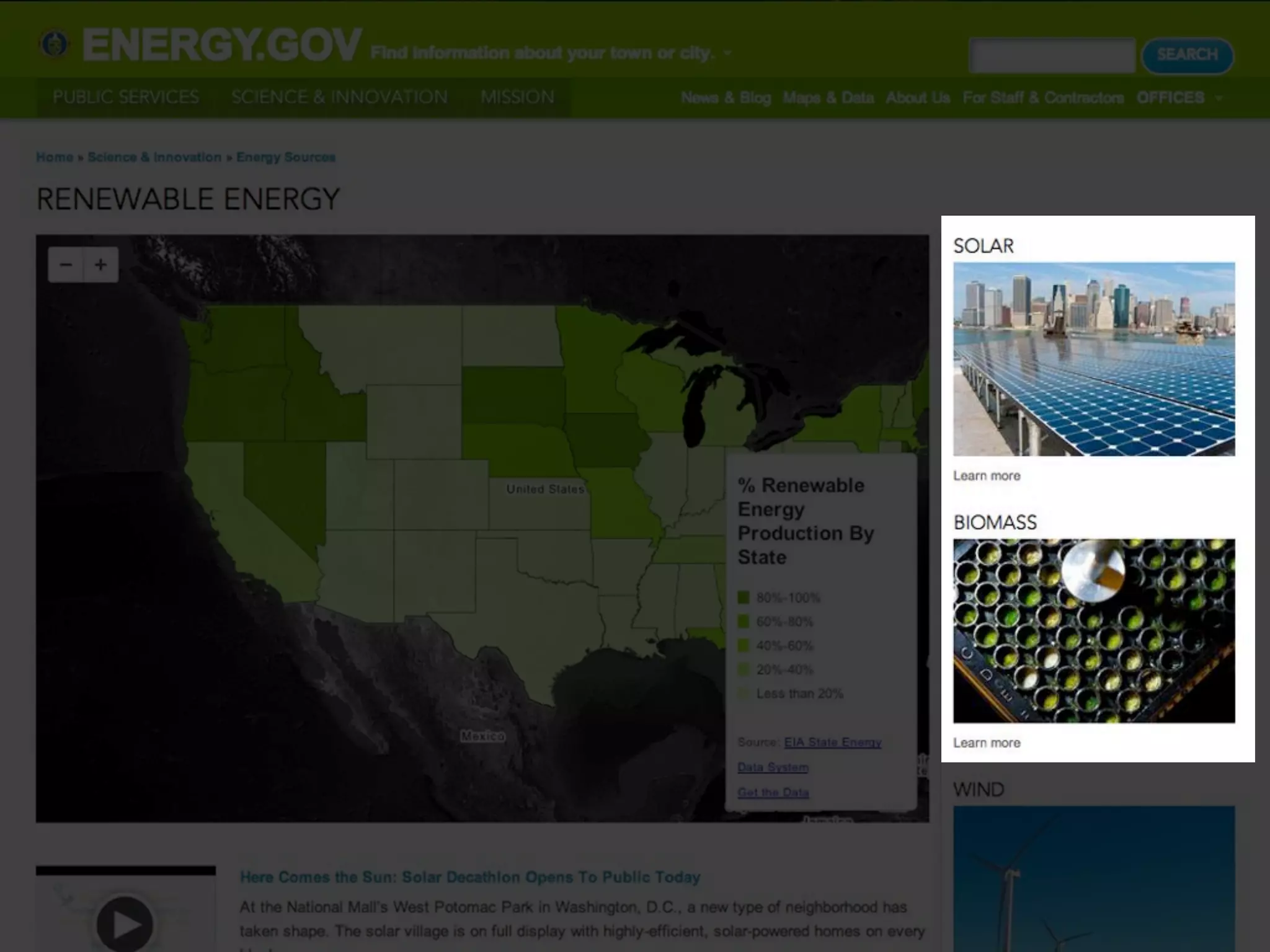The height and width of the screenshot is (952, 1270).
Task: Zoom out the map with minus button
Action: coord(66,265)
